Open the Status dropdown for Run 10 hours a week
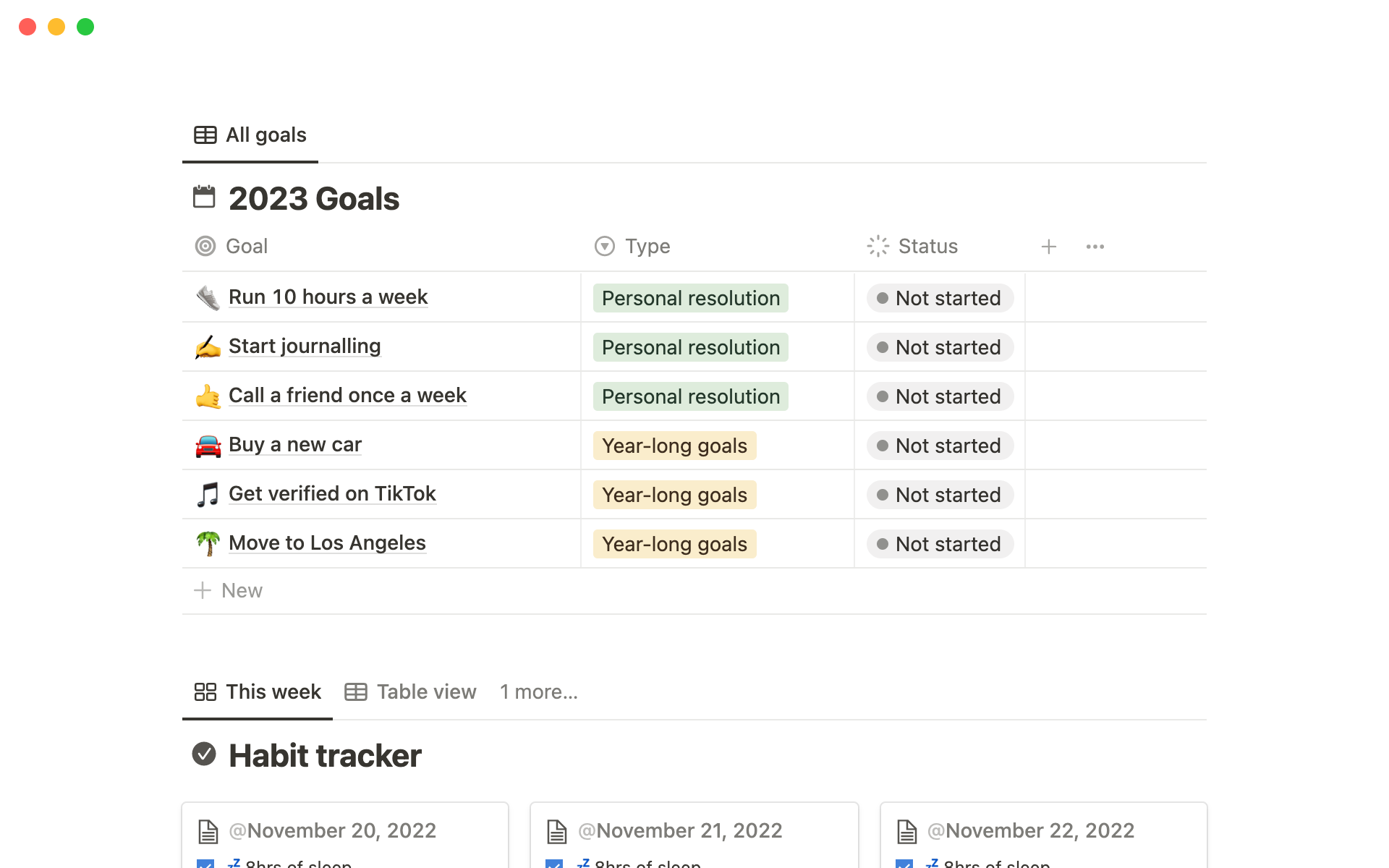 [940, 298]
